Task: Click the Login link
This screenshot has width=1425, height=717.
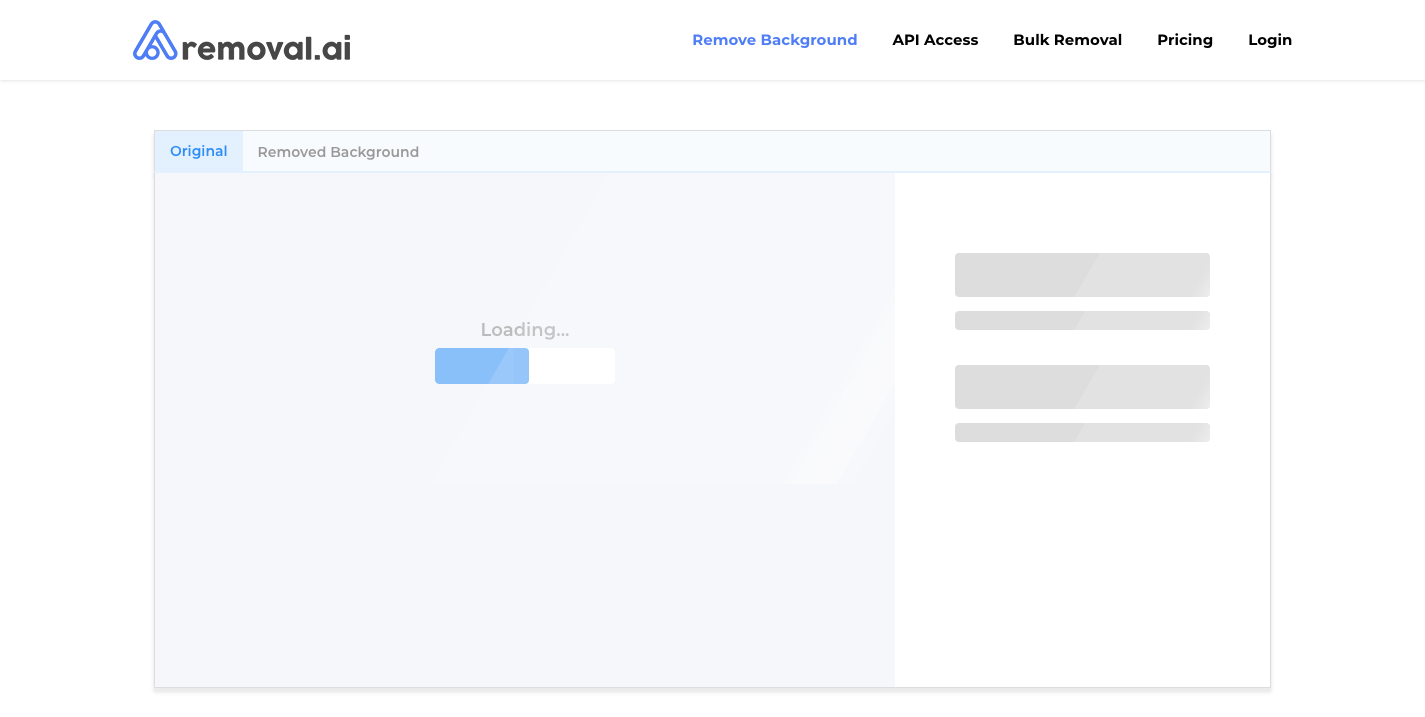Action: [1270, 40]
